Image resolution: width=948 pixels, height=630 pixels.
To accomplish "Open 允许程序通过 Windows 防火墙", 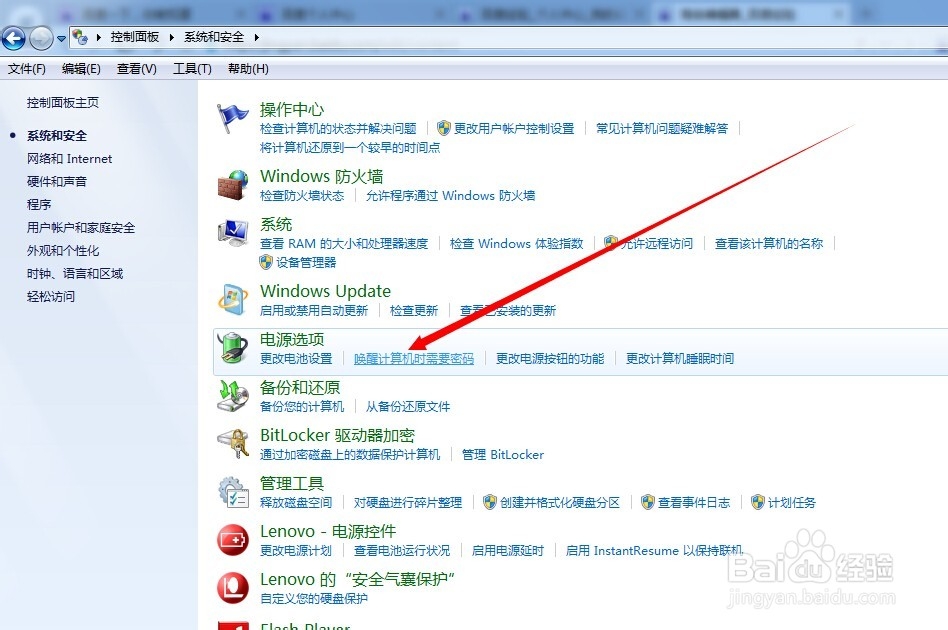I will [450, 196].
